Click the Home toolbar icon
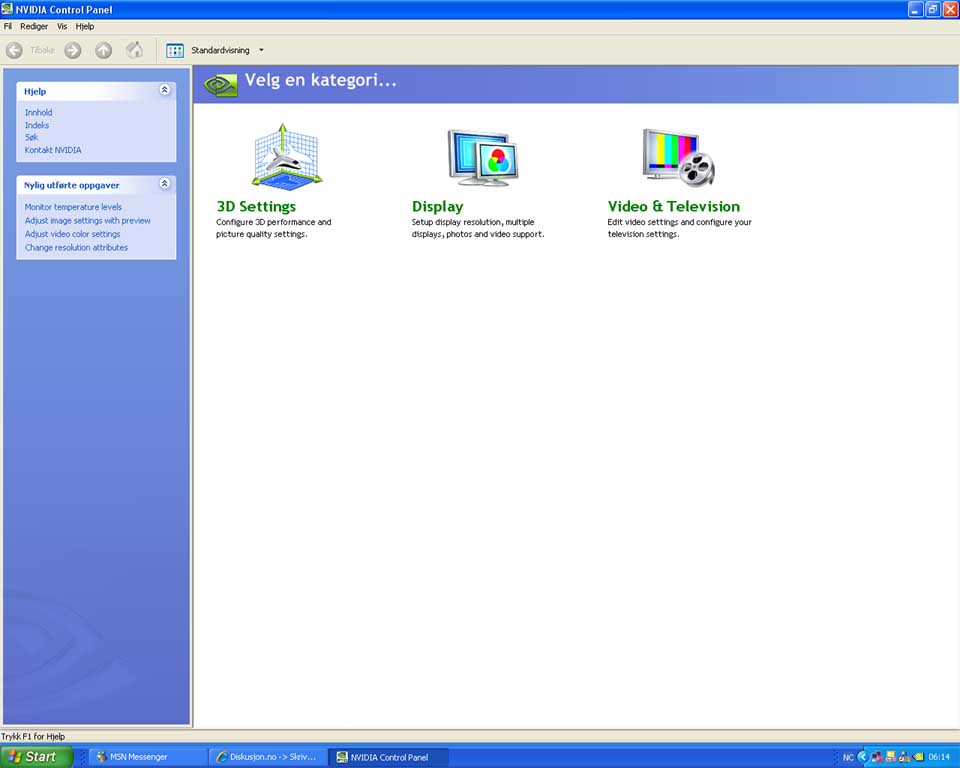The image size is (960, 768). pos(135,50)
